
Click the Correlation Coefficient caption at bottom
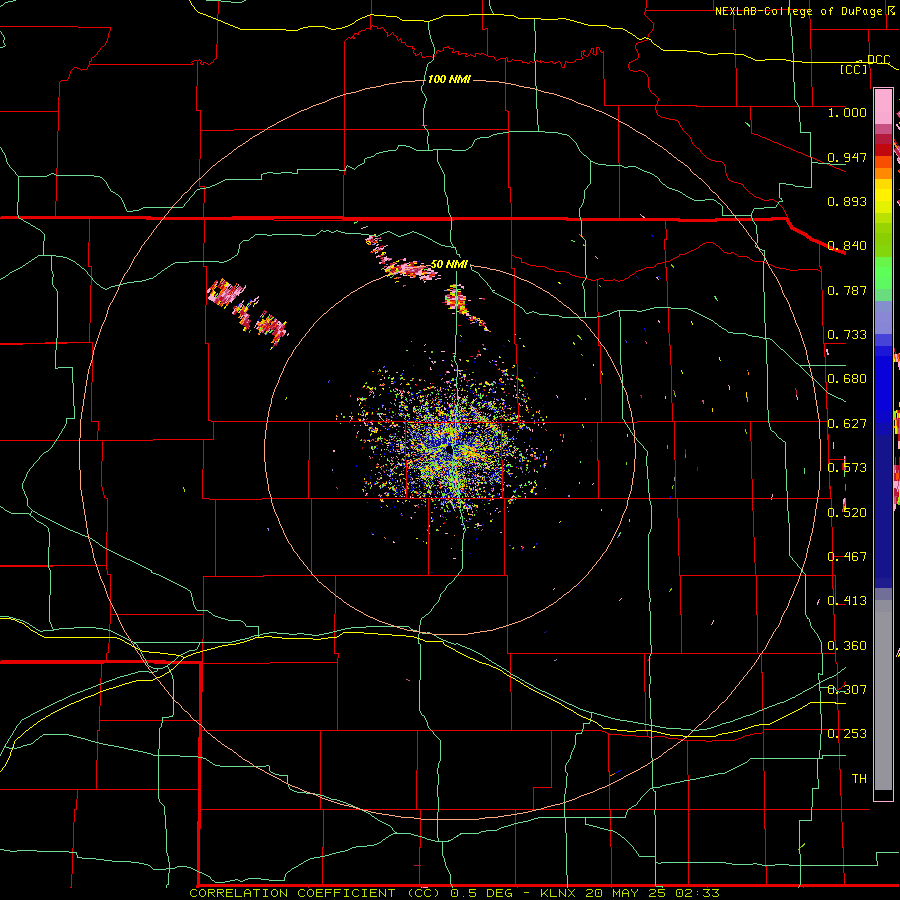point(454,893)
